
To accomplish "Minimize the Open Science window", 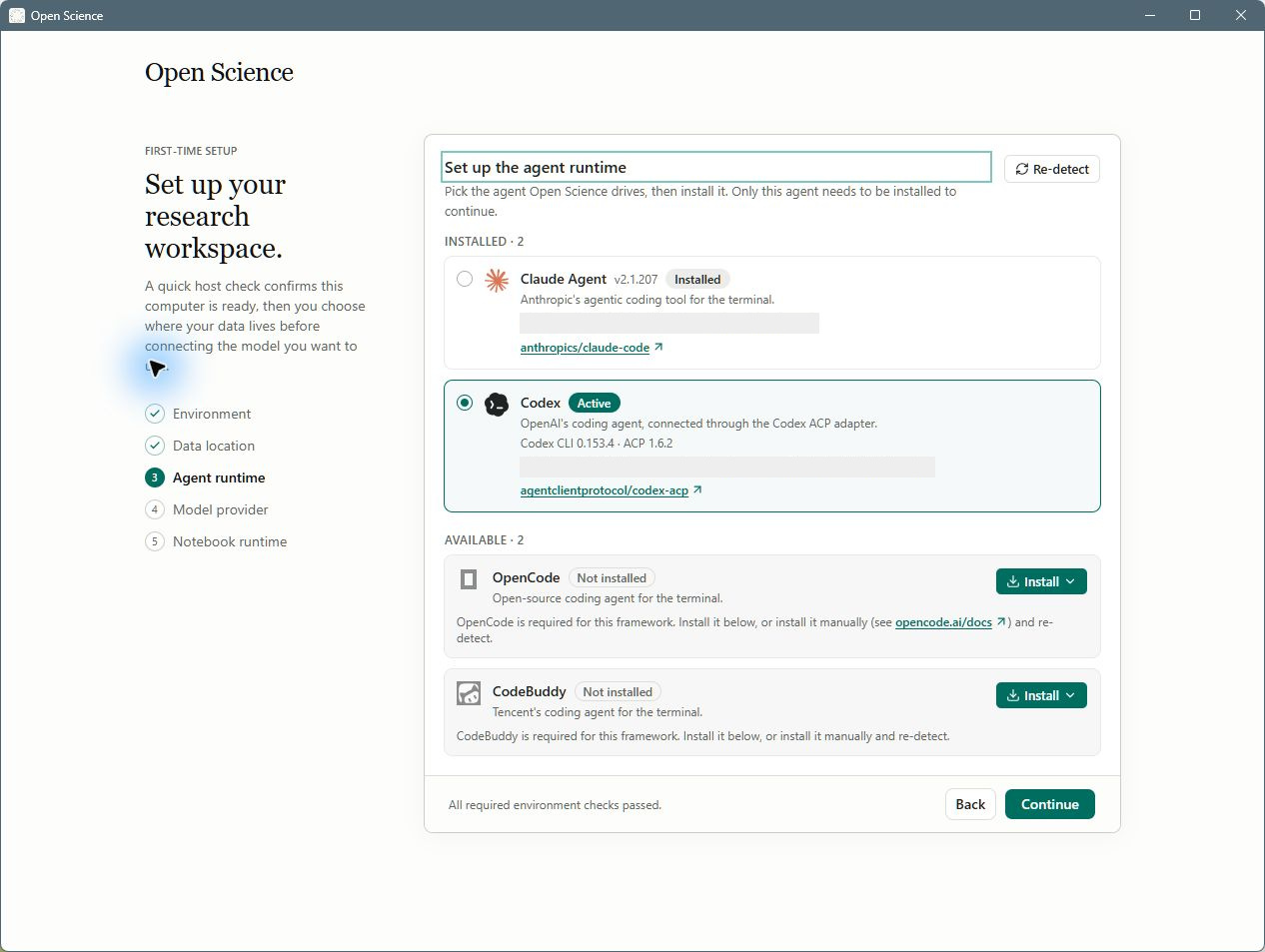I will click(1149, 15).
